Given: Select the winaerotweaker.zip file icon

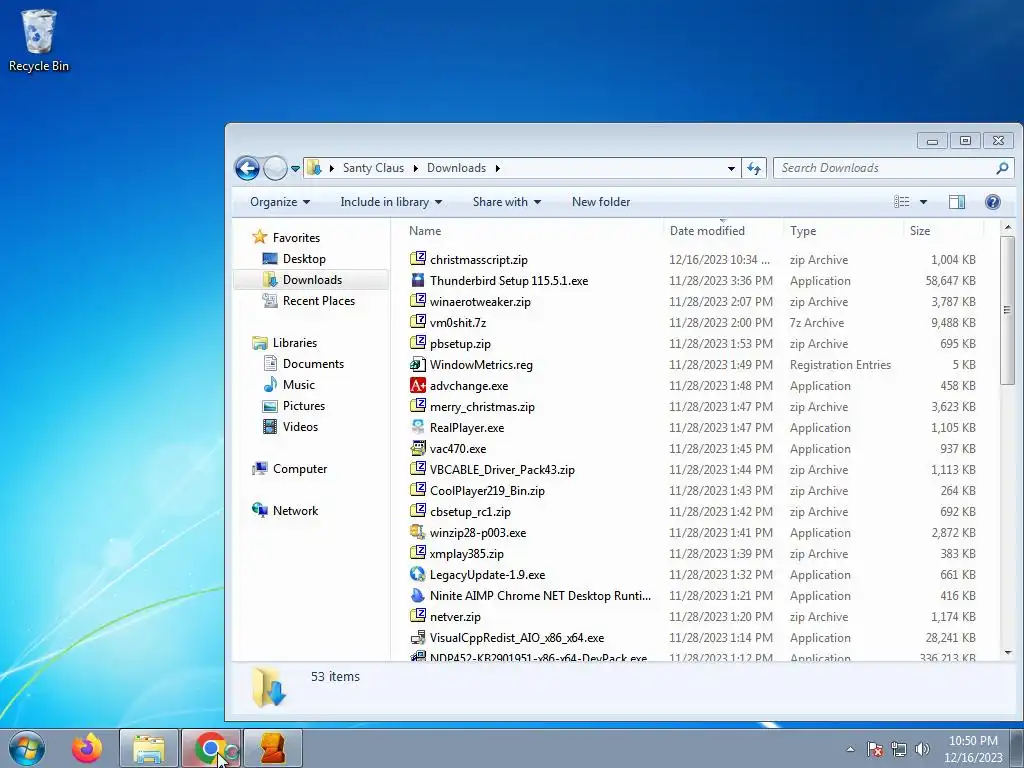Looking at the screenshot, I should [x=418, y=301].
